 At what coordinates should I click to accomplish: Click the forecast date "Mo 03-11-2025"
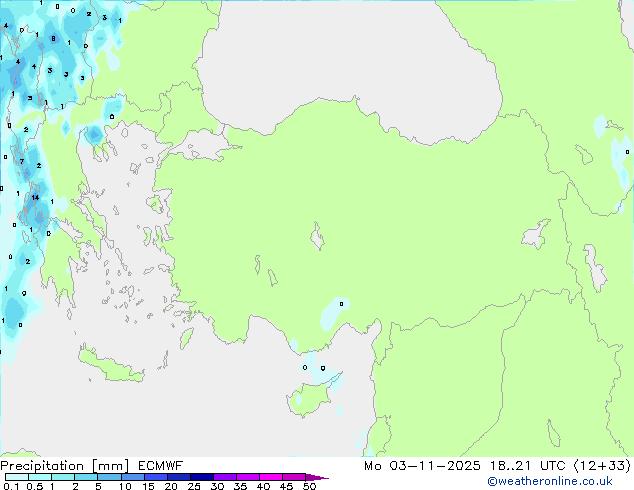pos(422,466)
